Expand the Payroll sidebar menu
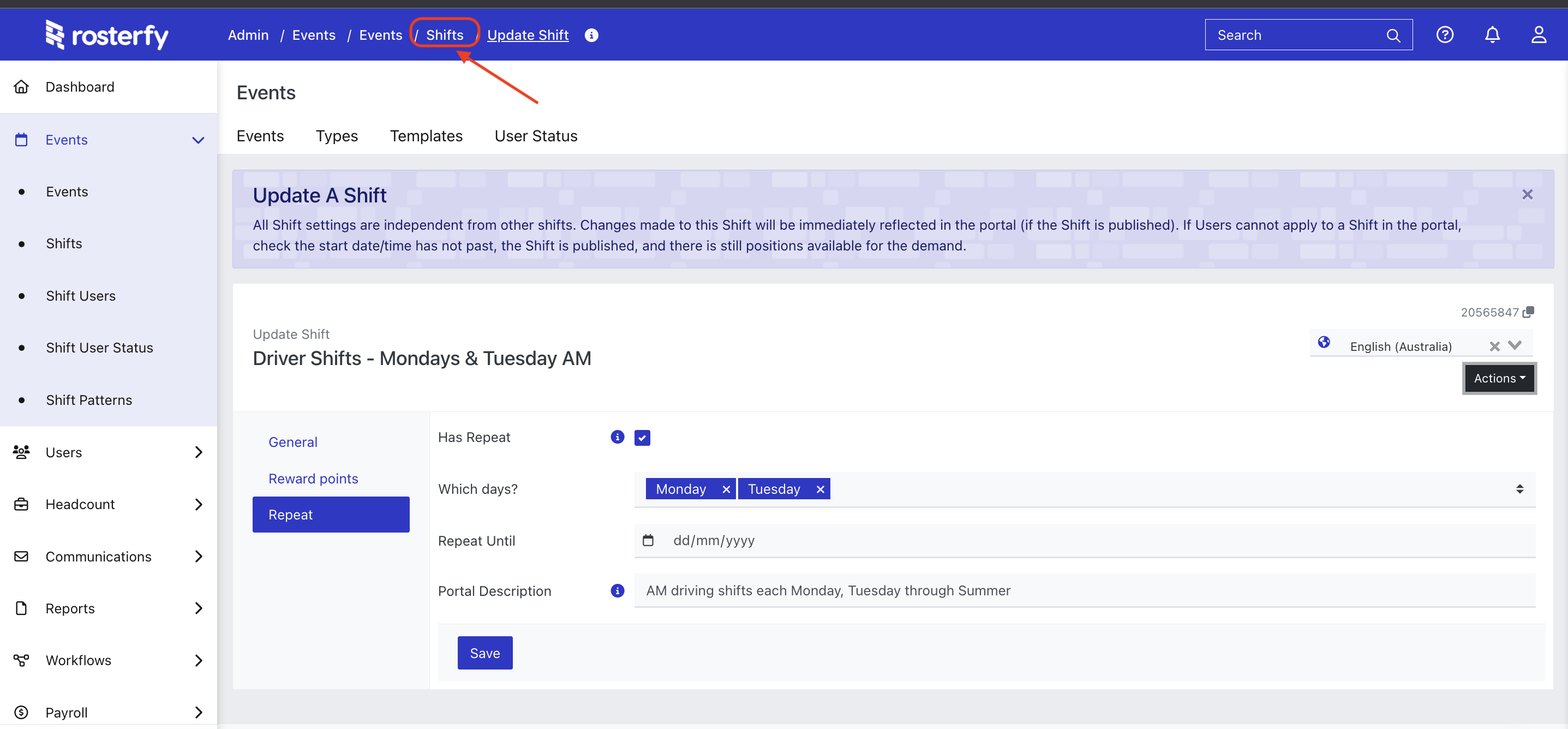1568x729 pixels. [x=199, y=712]
